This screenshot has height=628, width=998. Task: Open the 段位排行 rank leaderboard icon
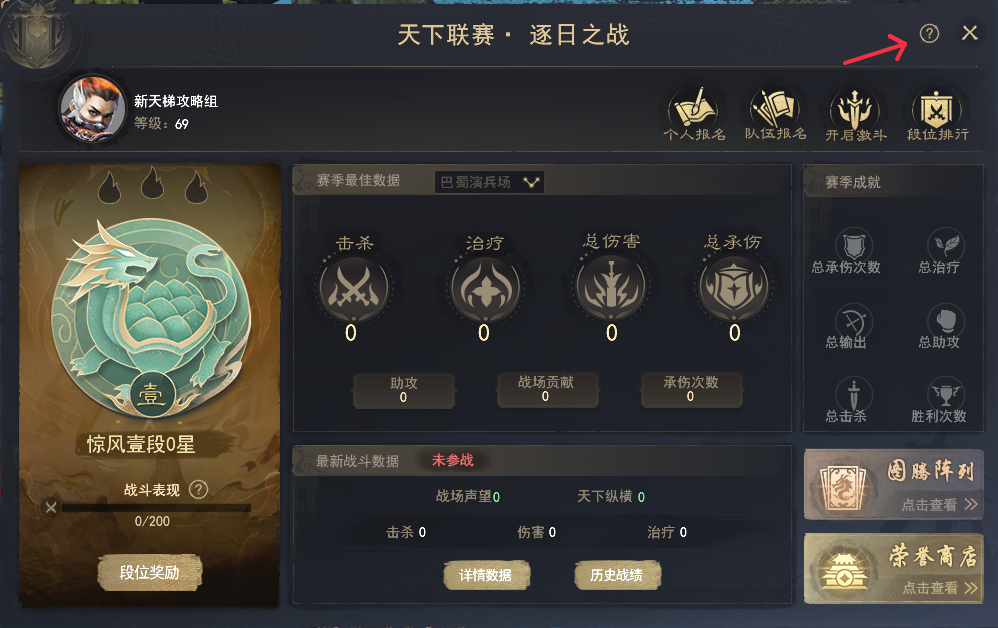(x=938, y=115)
